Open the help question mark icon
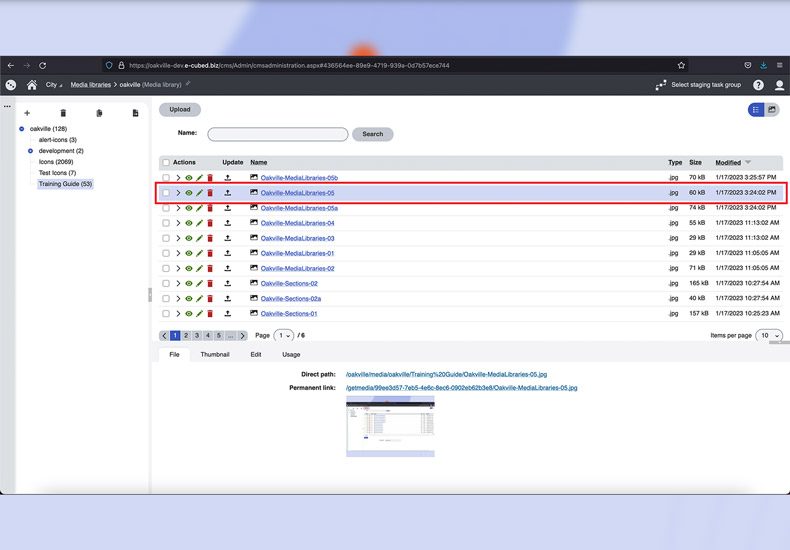790x550 pixels. click(758, 85)
